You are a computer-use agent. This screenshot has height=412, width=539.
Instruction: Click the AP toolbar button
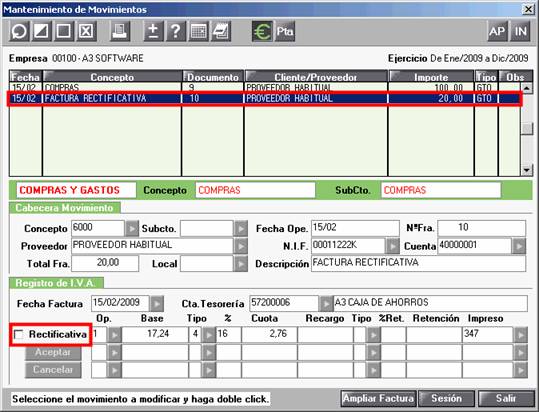coord(497,31)
